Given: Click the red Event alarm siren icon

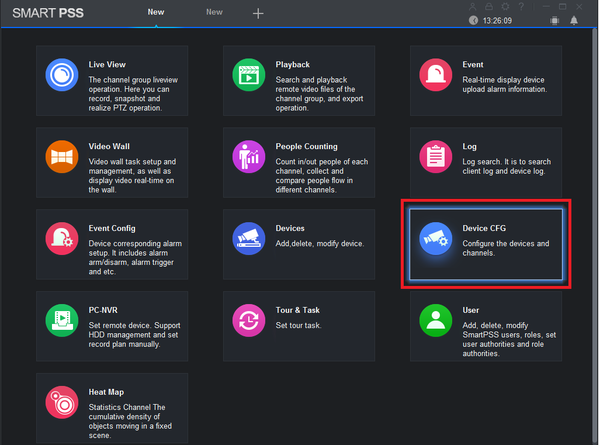Looking at the screenshot, I should tap(435, 75).
